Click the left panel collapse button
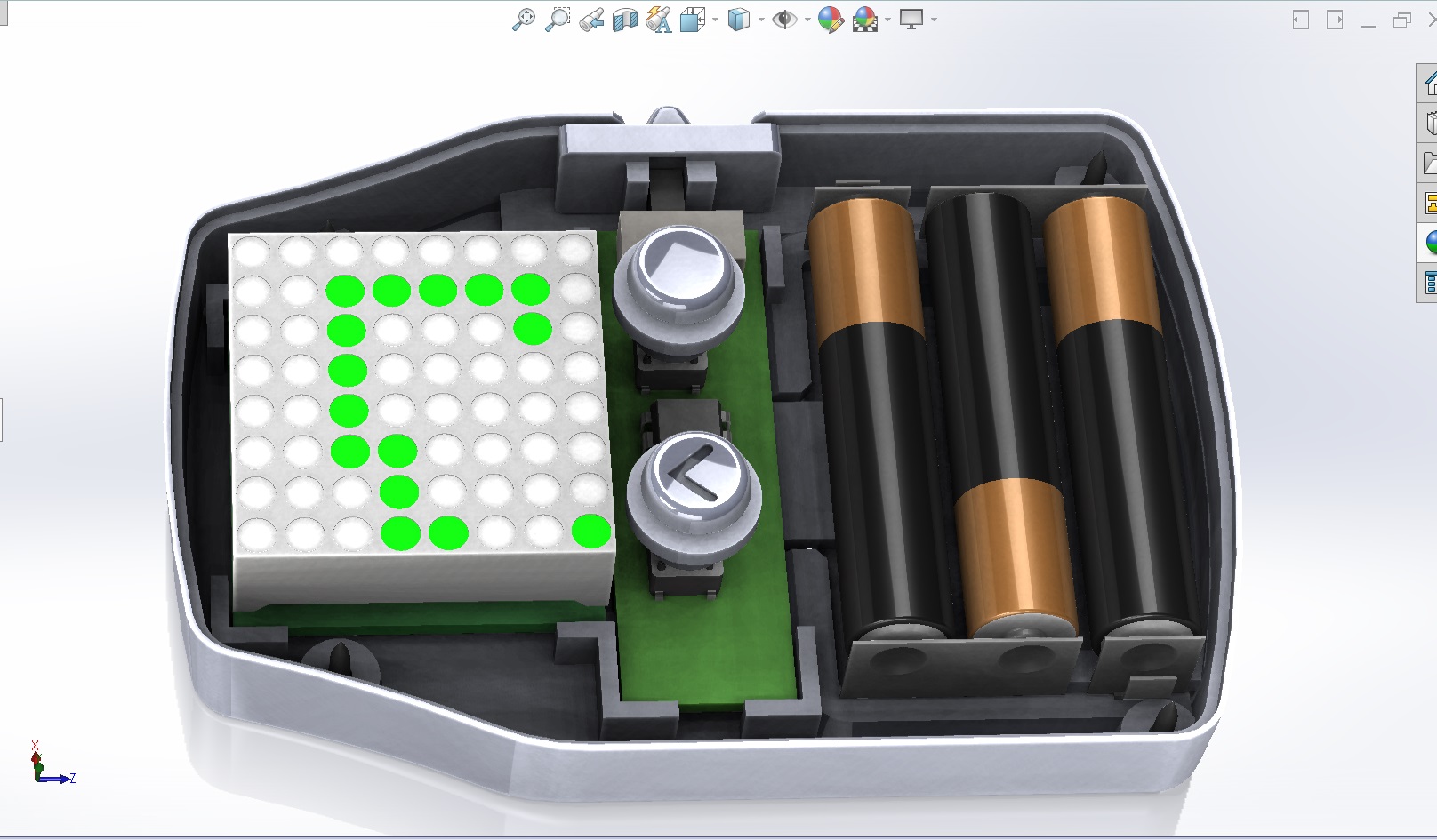1437x840 pixels. point(1301,20)
